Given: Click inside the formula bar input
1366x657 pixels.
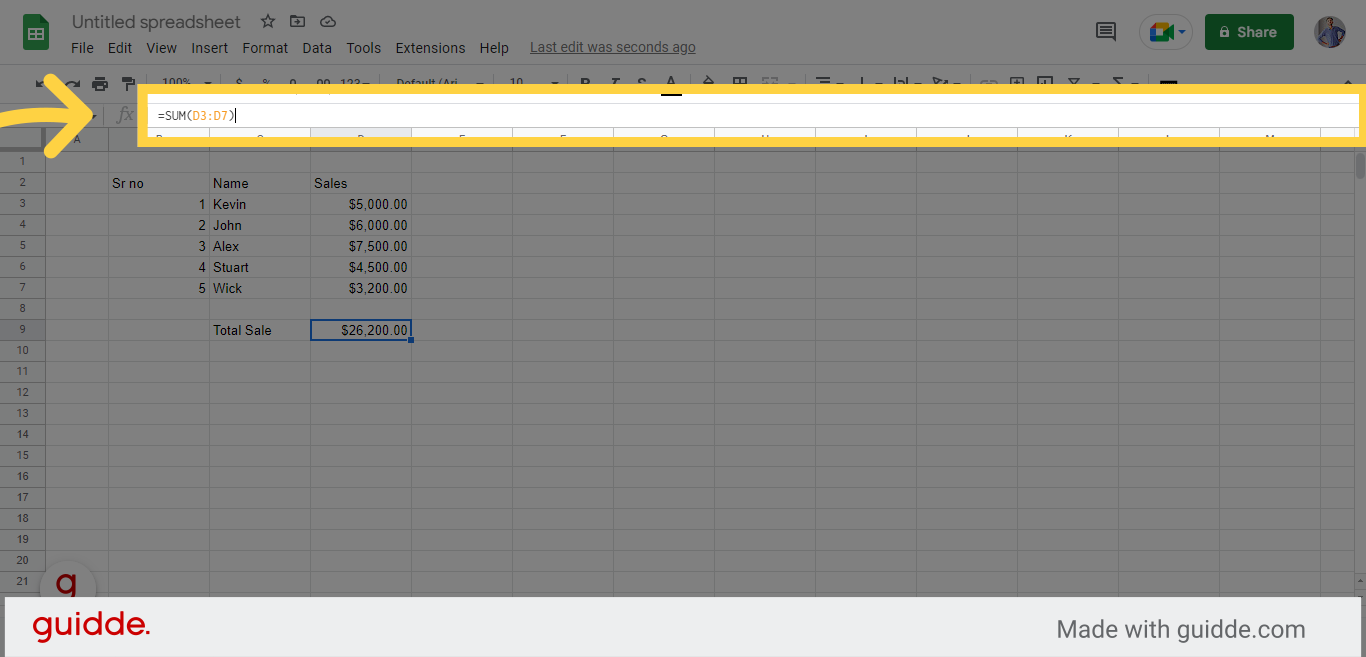Looking at the screenshot, I should (x=700, y=116).
